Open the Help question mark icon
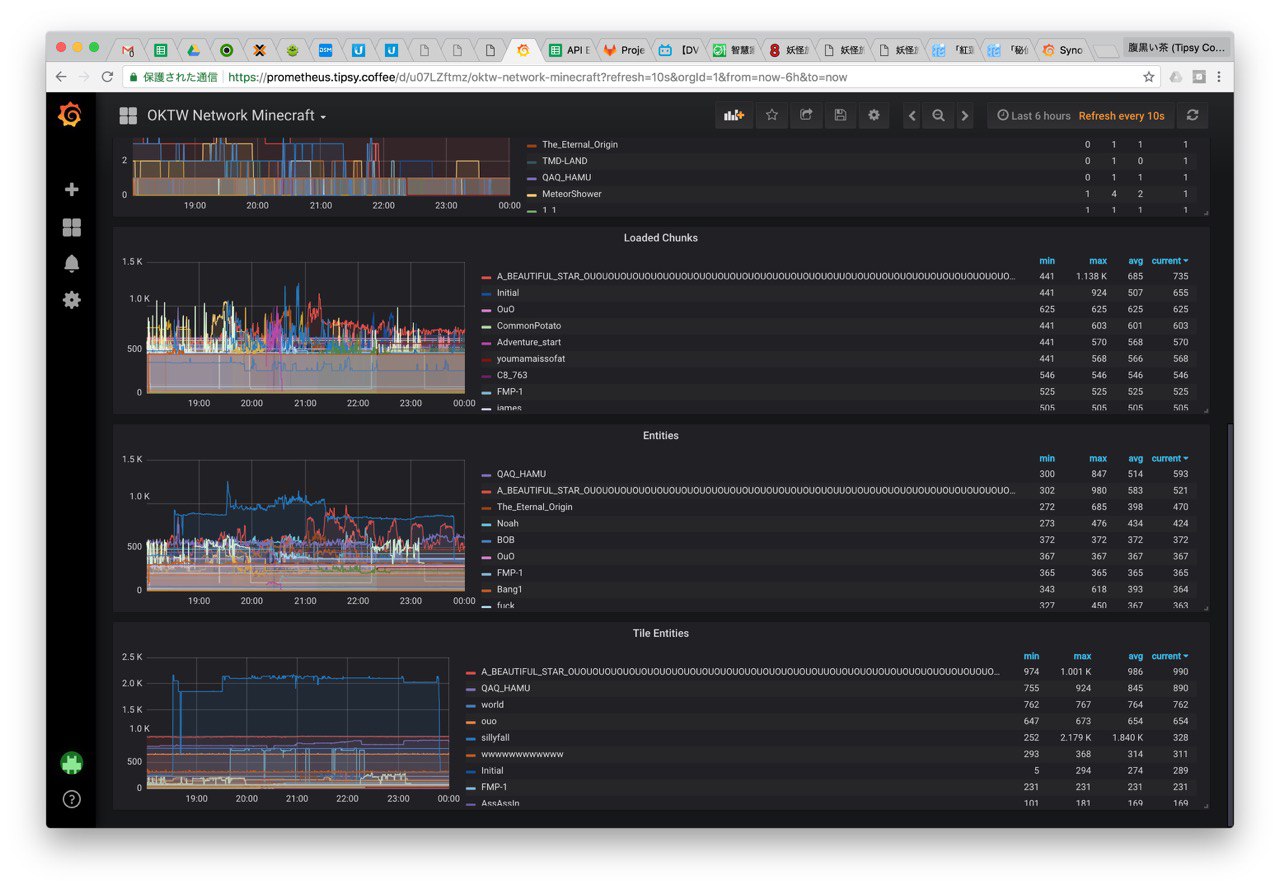1280x889 pixels. coord(71,799)
